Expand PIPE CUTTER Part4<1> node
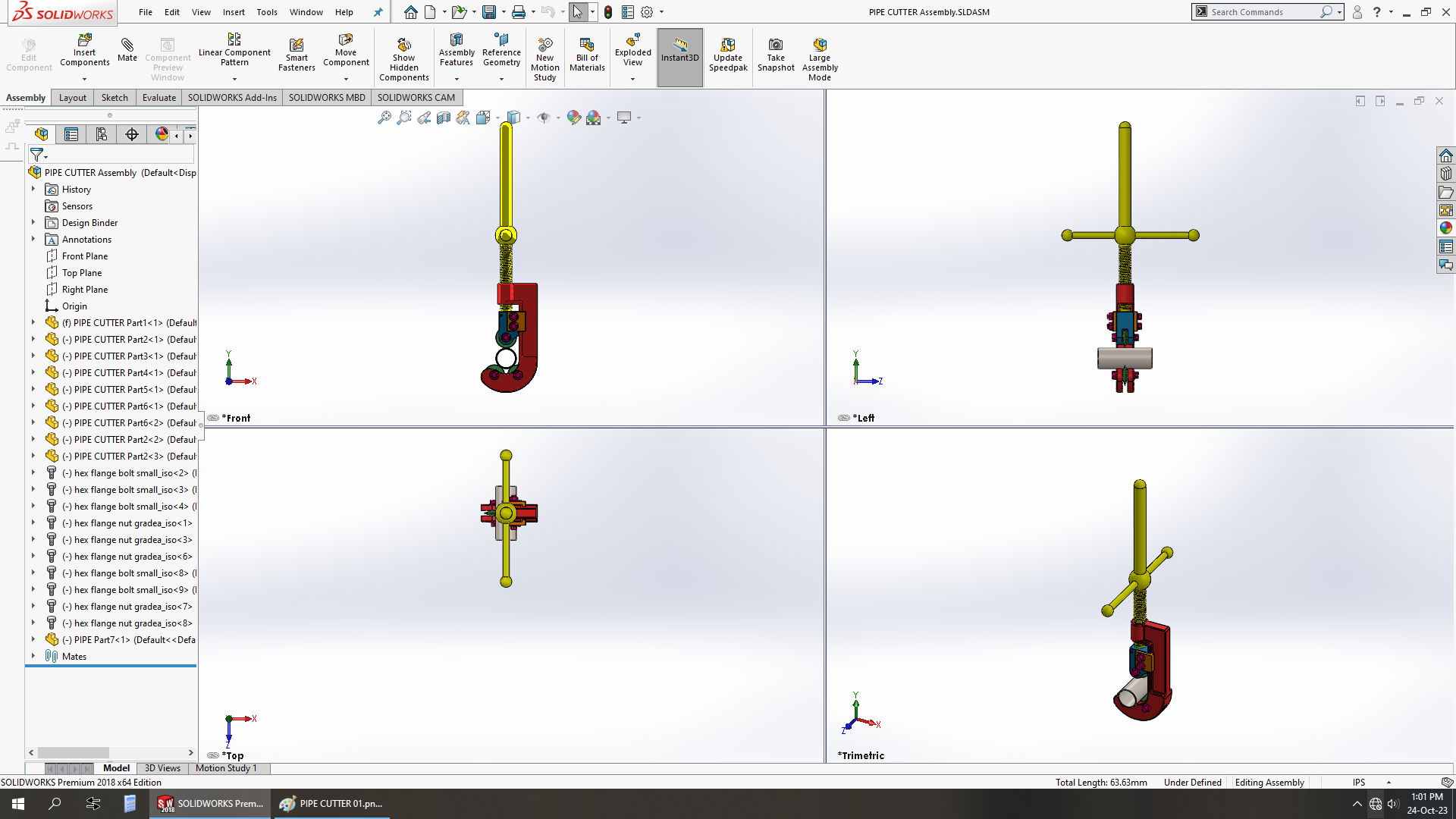The width and height of the screenshot is (1456, 819). [33, 373]
